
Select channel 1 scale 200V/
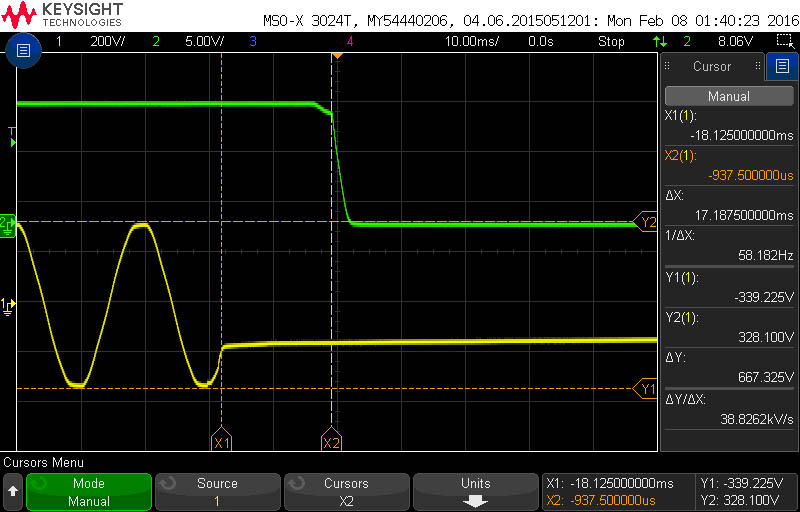[x=107, y=41]
